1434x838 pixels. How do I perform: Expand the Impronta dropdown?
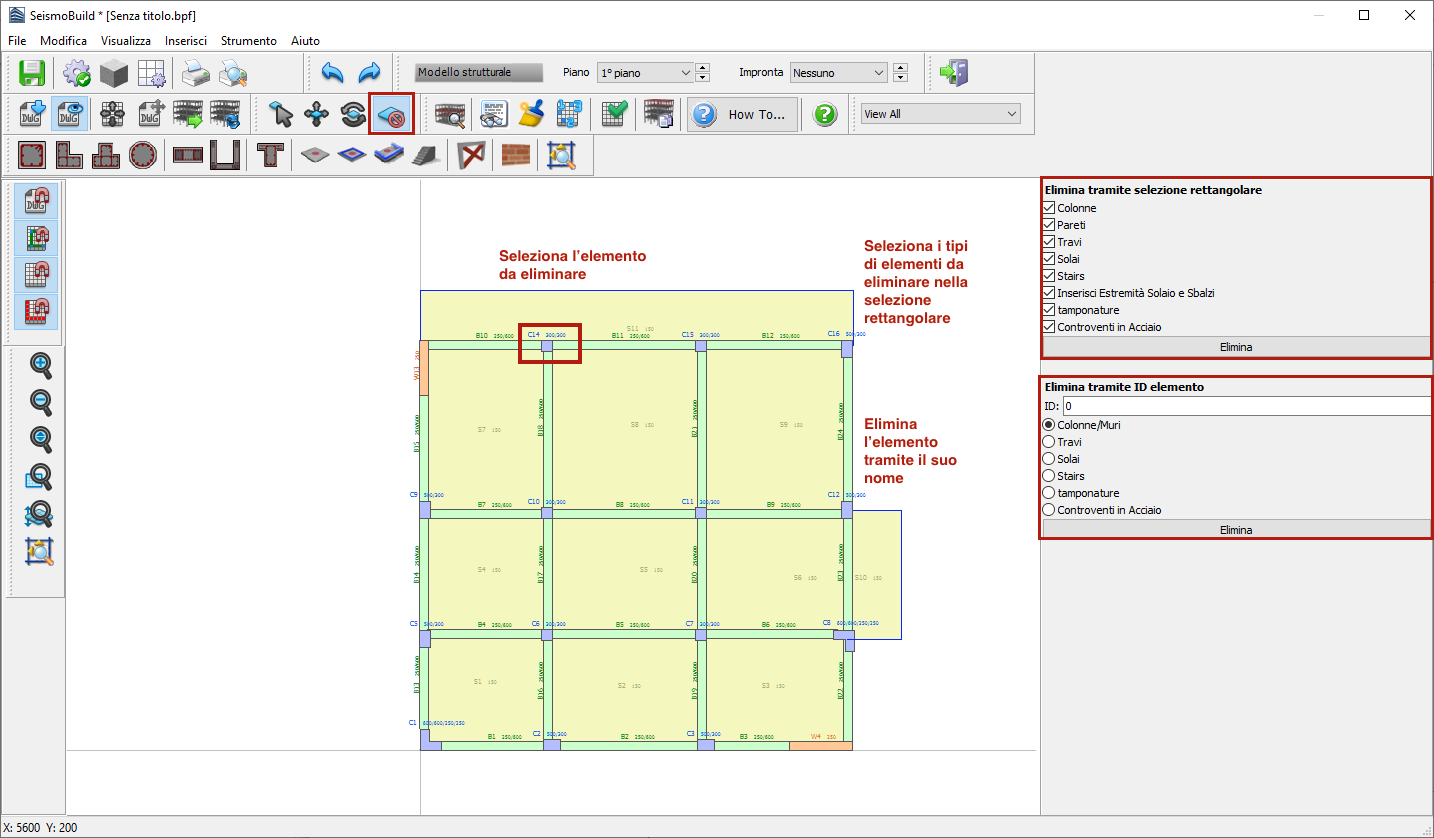click(x=838, y=73)
